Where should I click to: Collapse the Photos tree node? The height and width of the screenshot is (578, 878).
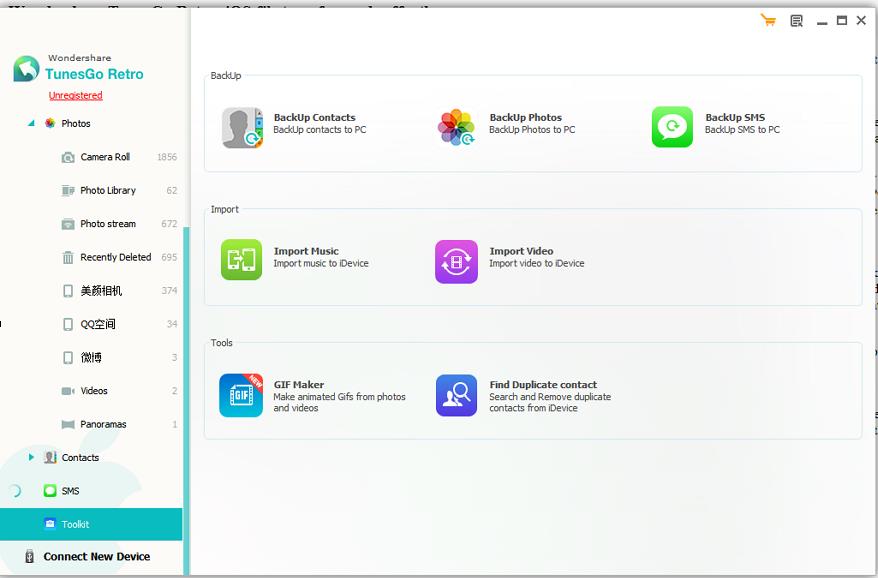[x=31, y=124]
